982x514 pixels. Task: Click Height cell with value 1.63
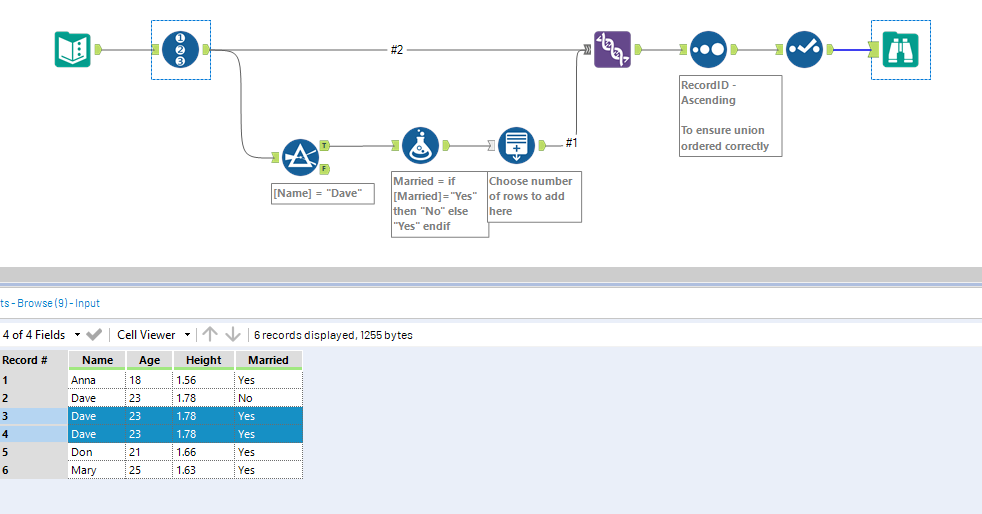(x=204, y=470)
